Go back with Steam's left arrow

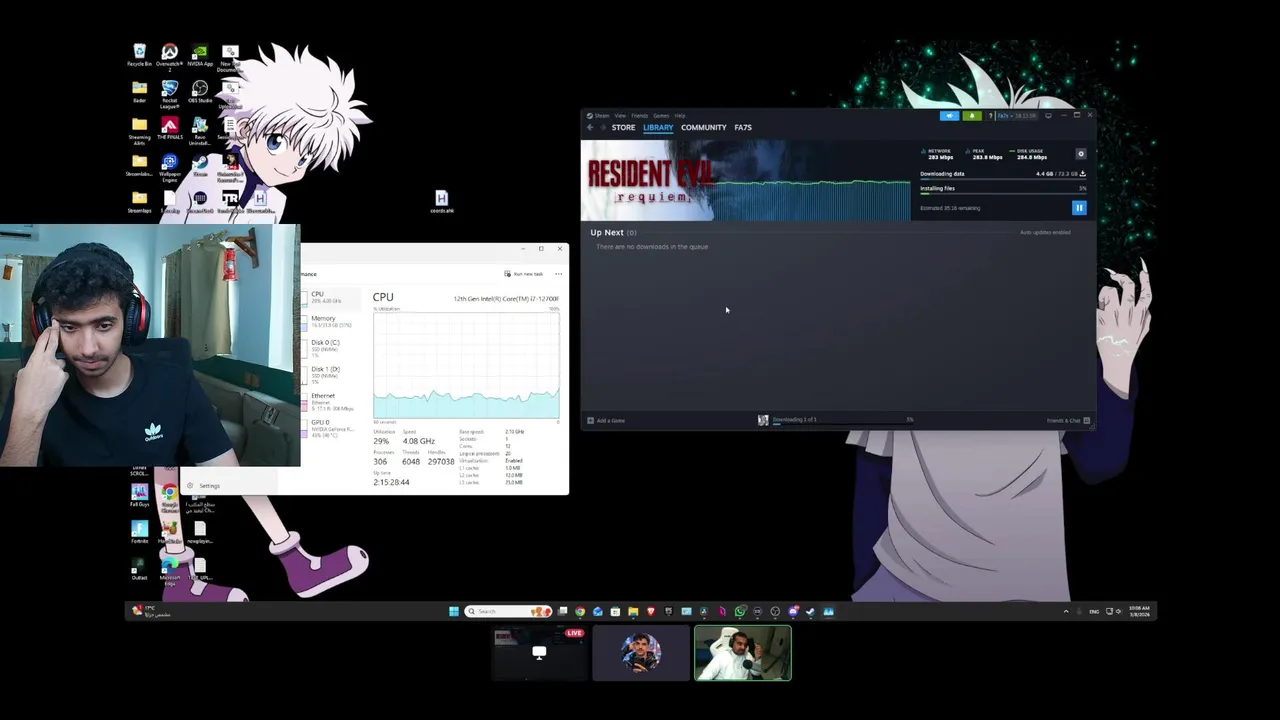590,128
